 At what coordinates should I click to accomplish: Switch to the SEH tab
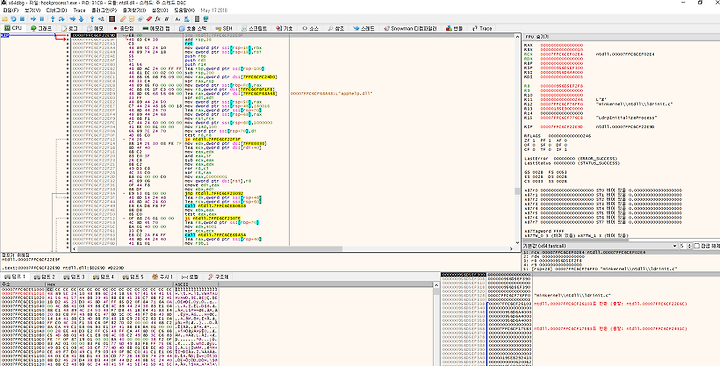pyautogui.click(x=224, y=28)
